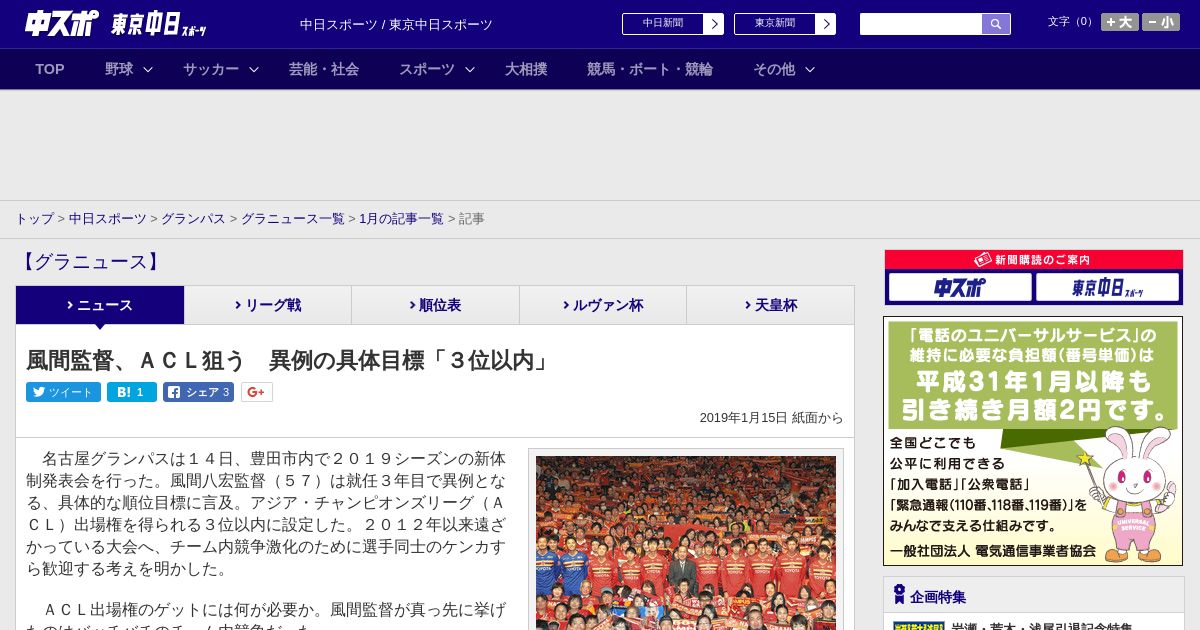
Task: Open 野球 navigation menu
Action: coord(119,69)
